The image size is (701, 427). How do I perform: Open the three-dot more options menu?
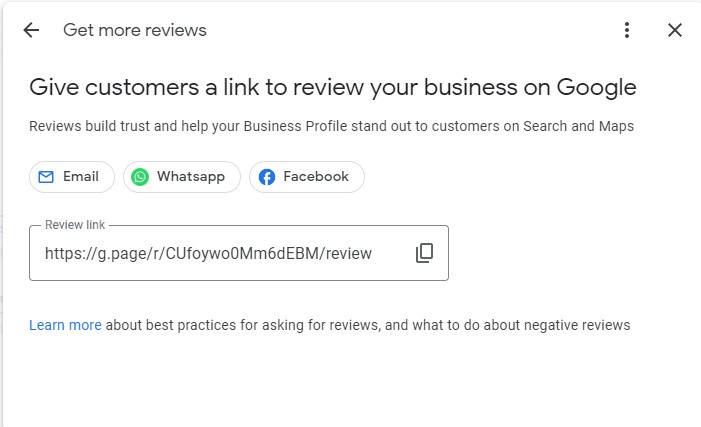pos(627,30)
